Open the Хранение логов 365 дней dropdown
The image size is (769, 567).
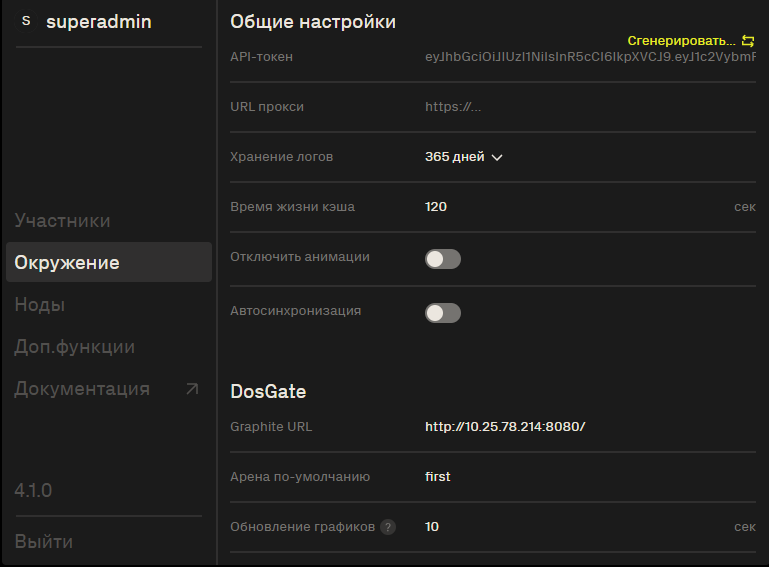click(x=463, y=157)
